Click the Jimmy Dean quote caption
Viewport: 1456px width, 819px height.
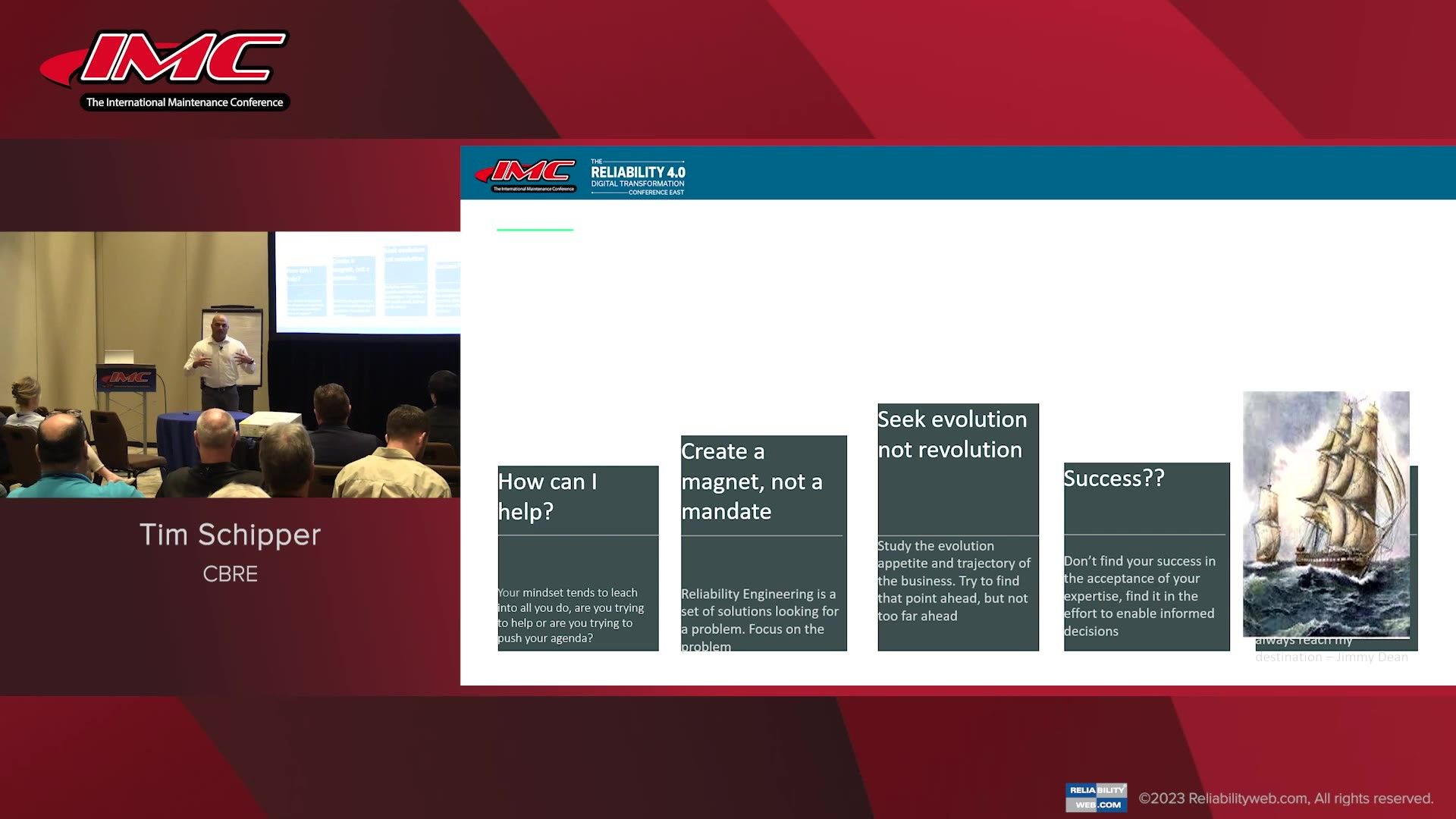1331,657
